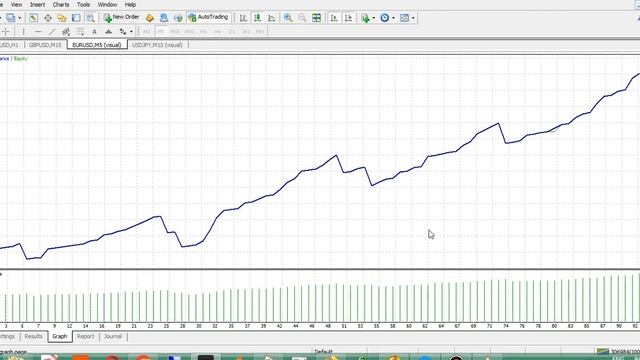
Task: Switch to the H4 timeframe
Action: point(217,31)
